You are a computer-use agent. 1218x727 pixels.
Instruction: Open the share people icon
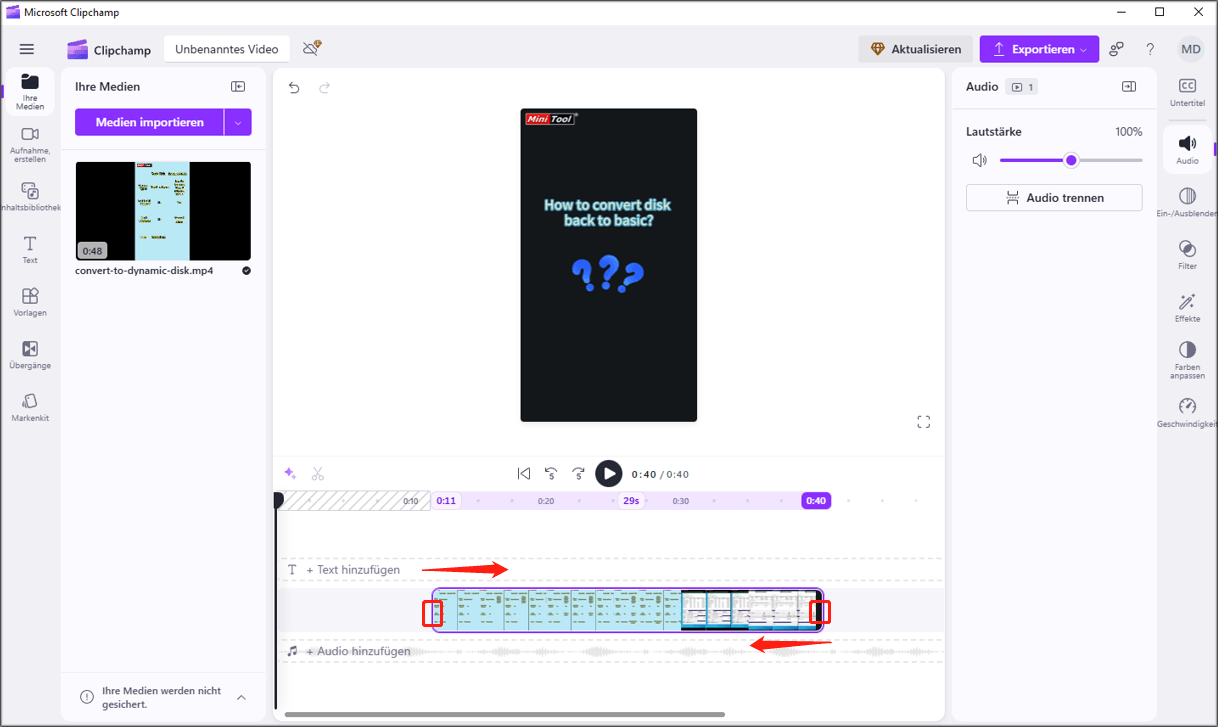(x=1117, y=49)
